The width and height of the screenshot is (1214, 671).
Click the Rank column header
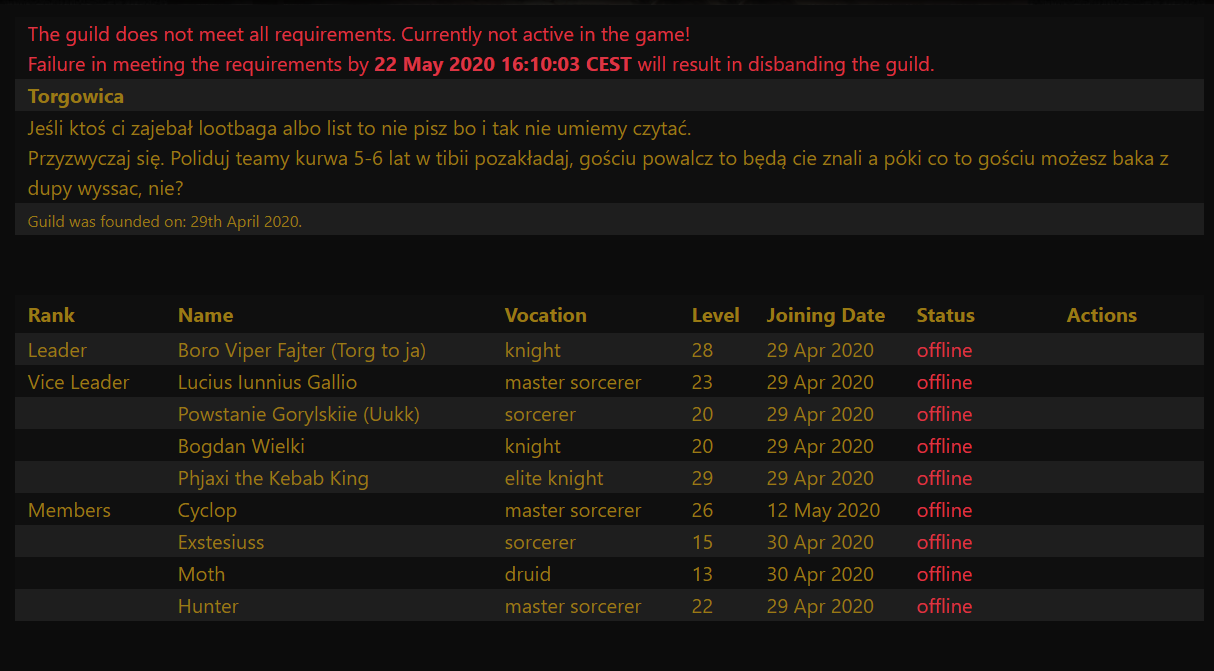51,315
